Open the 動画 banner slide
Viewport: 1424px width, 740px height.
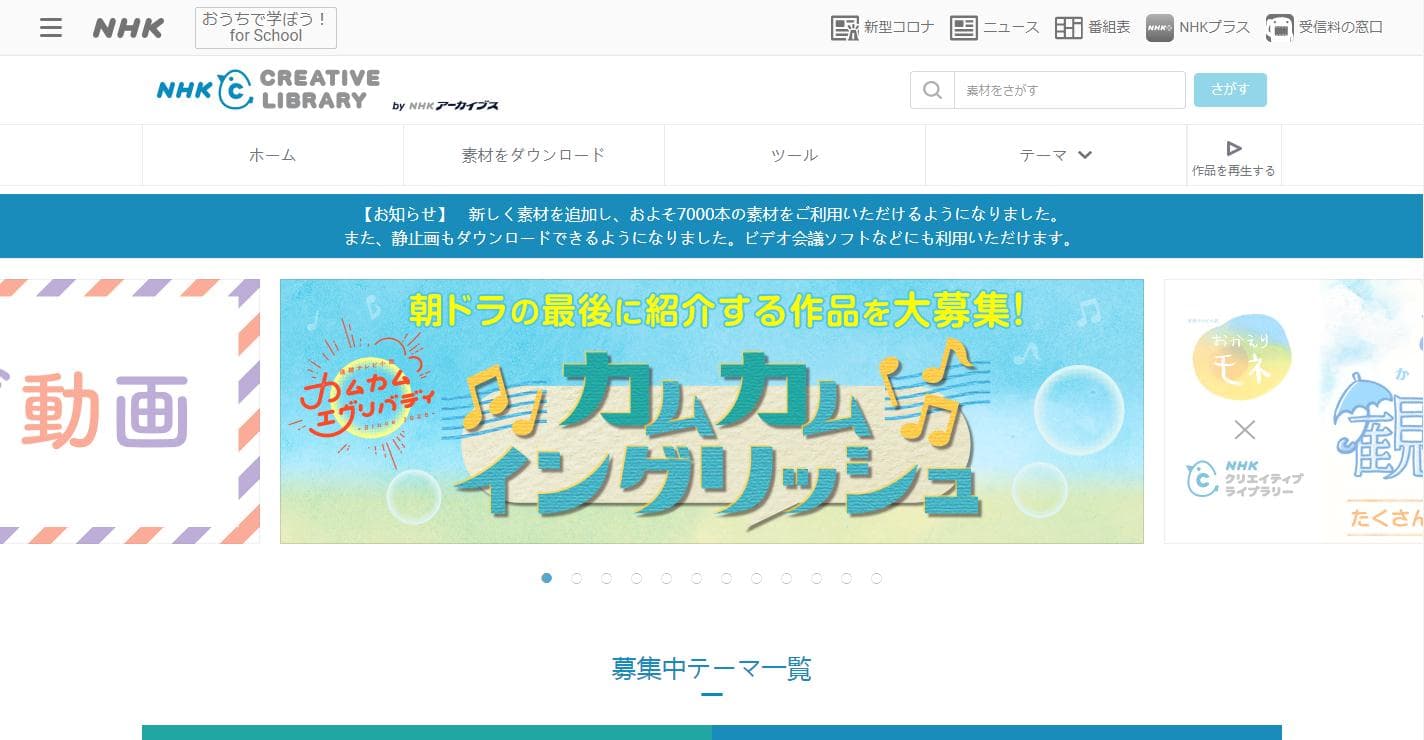tap(130, 411)
